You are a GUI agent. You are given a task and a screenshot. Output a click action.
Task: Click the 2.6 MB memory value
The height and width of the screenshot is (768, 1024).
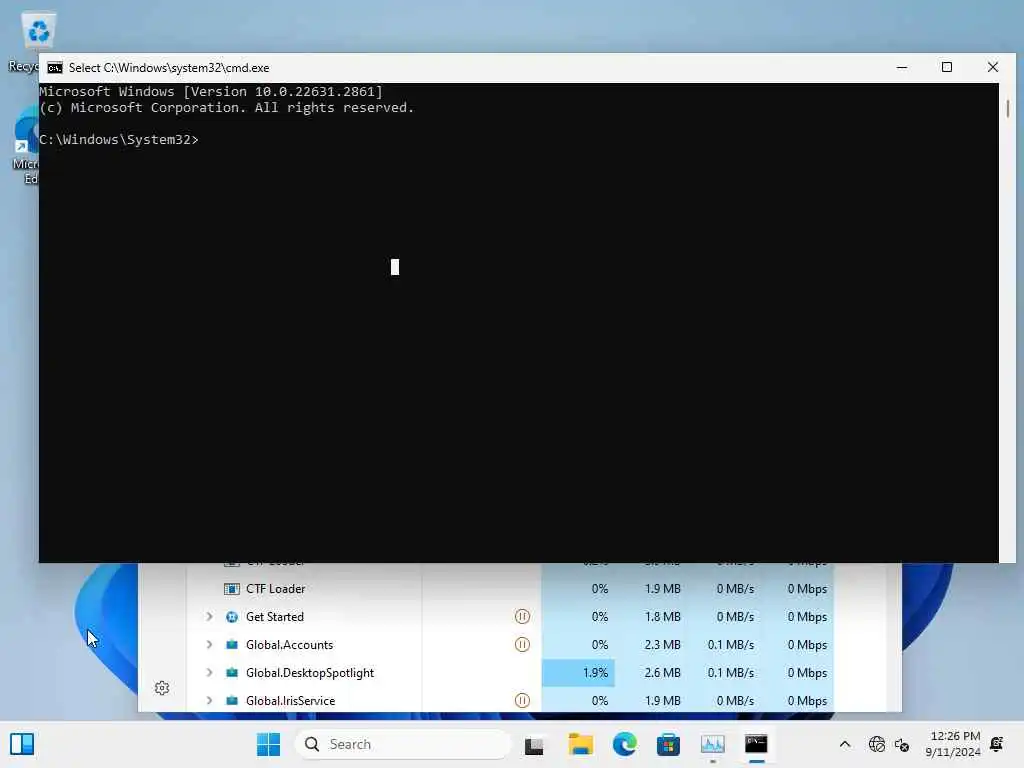coord(662,673)
